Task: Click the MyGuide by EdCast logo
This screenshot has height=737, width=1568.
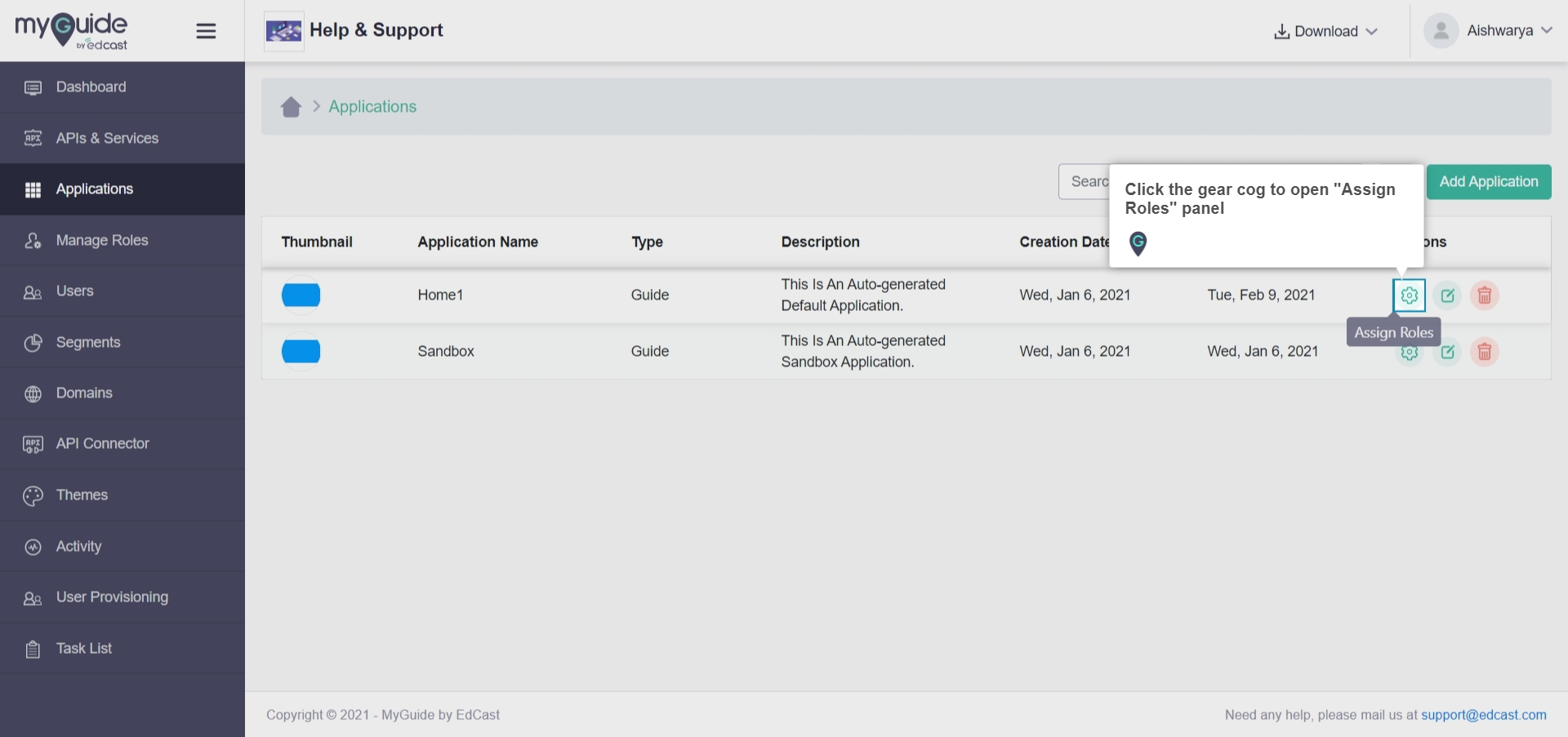Action: pos(71,31)
